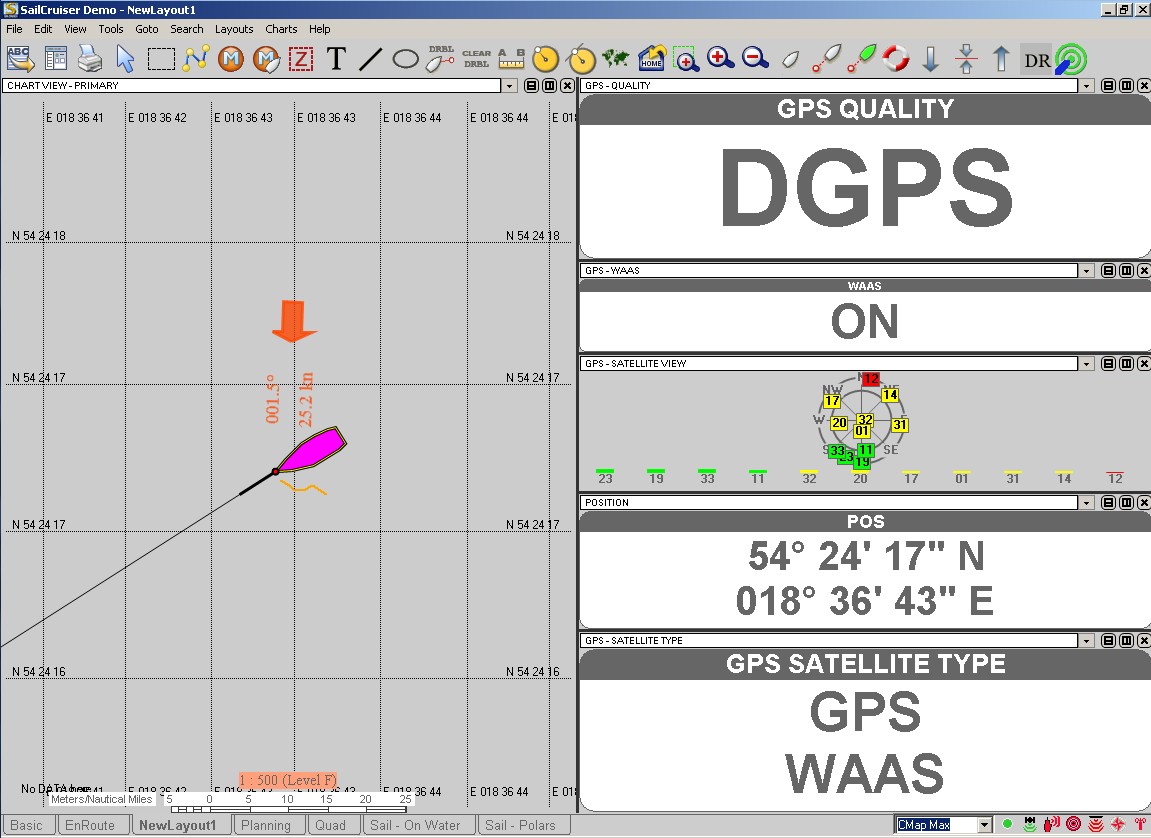Open the Layouts menu
The height and width of the screenshot is (838, 1151).
[234, 29]
